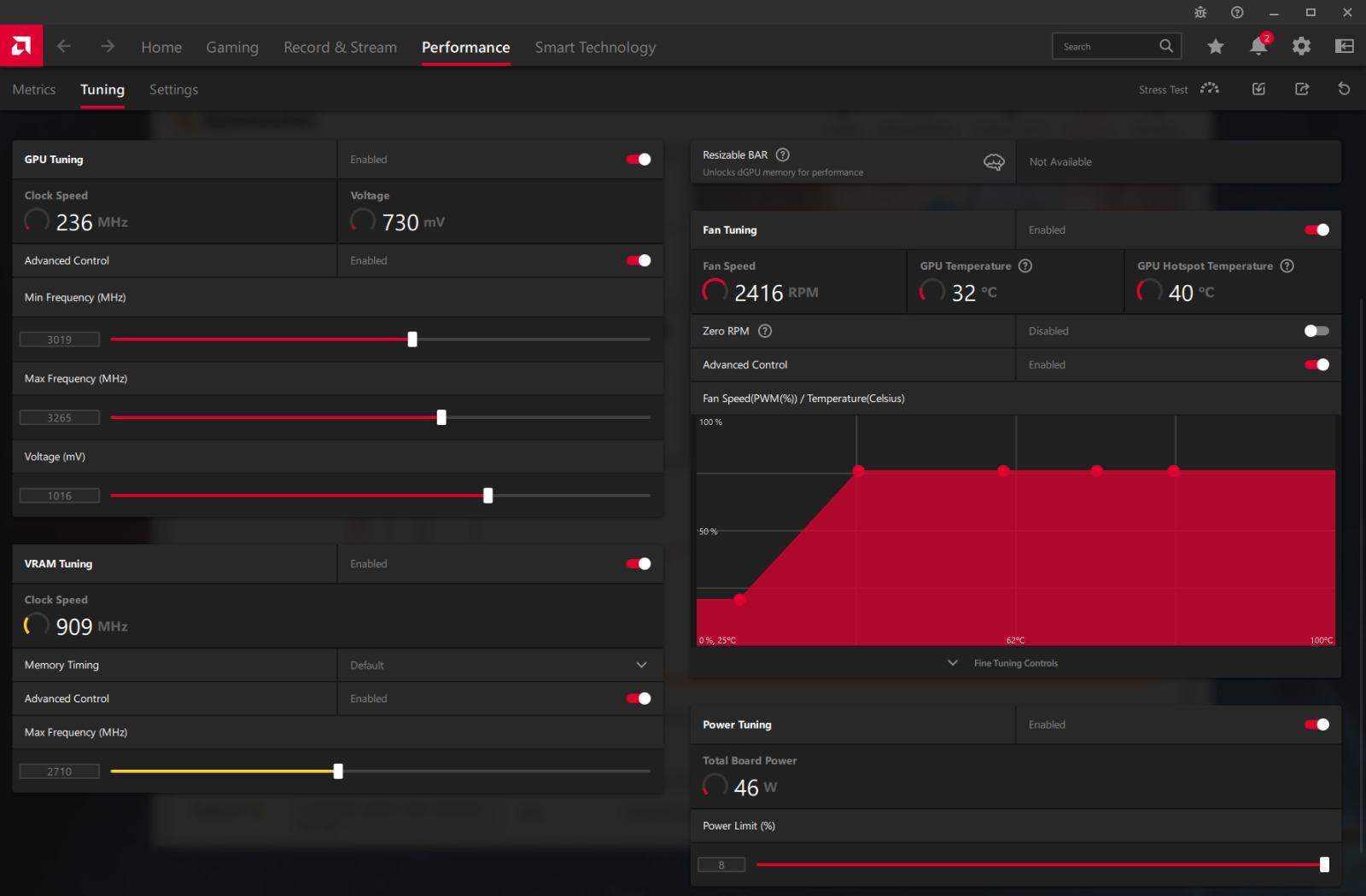The width and height of the screenshot is (1366, 896).
Task: Switch to Metrics sub-tab
Action: pyautogui.click(x=34, y=90)
